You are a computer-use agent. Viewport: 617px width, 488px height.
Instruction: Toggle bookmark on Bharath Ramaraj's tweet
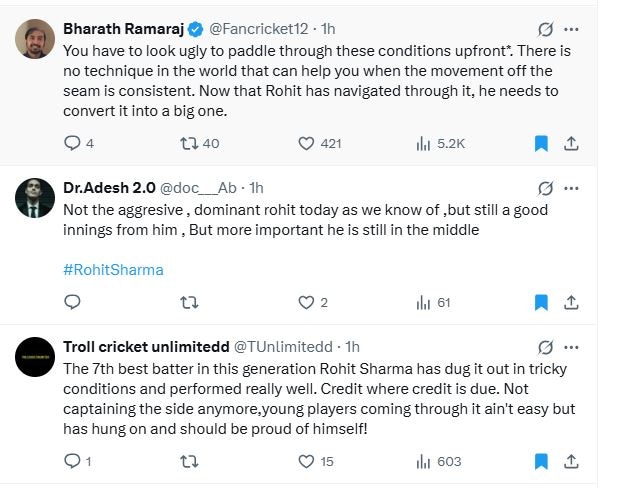pyautogui.click(x=541, y=143)
